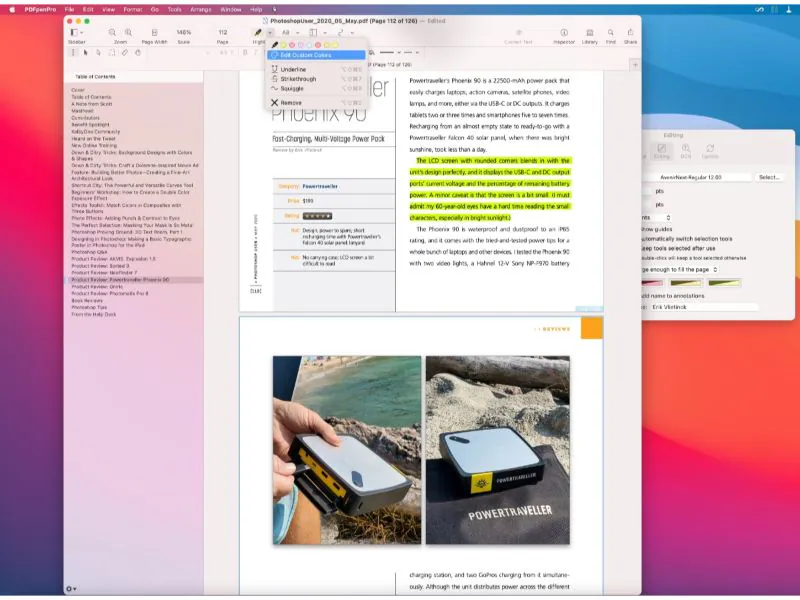Image resolution: width=800 pixels, height=600 pixels.
Task: Click the photo of hand holding power pack
Action: click(347, 450)
